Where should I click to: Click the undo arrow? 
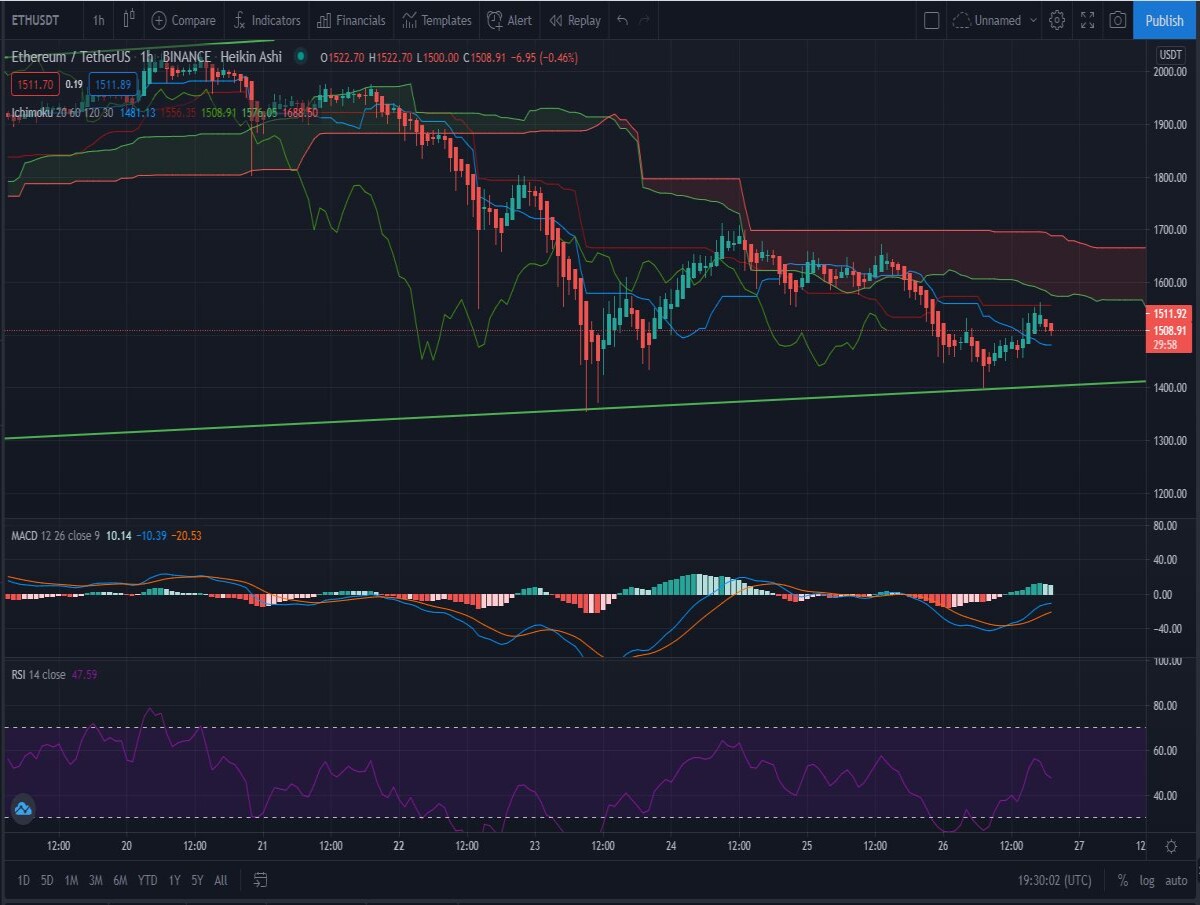[622, 20]
